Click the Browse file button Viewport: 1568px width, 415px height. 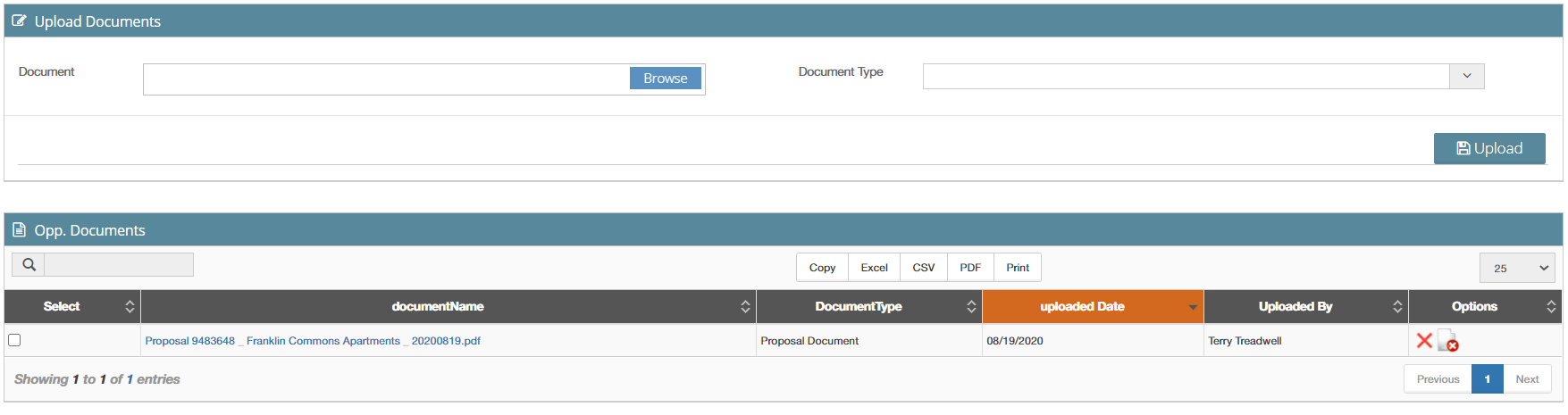point(666,79)
